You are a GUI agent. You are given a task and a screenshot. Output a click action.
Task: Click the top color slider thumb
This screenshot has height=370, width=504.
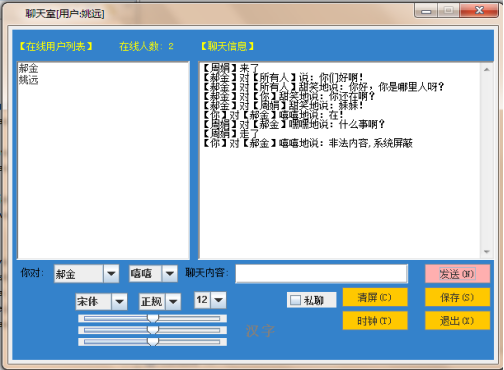[x=153, y=319]
